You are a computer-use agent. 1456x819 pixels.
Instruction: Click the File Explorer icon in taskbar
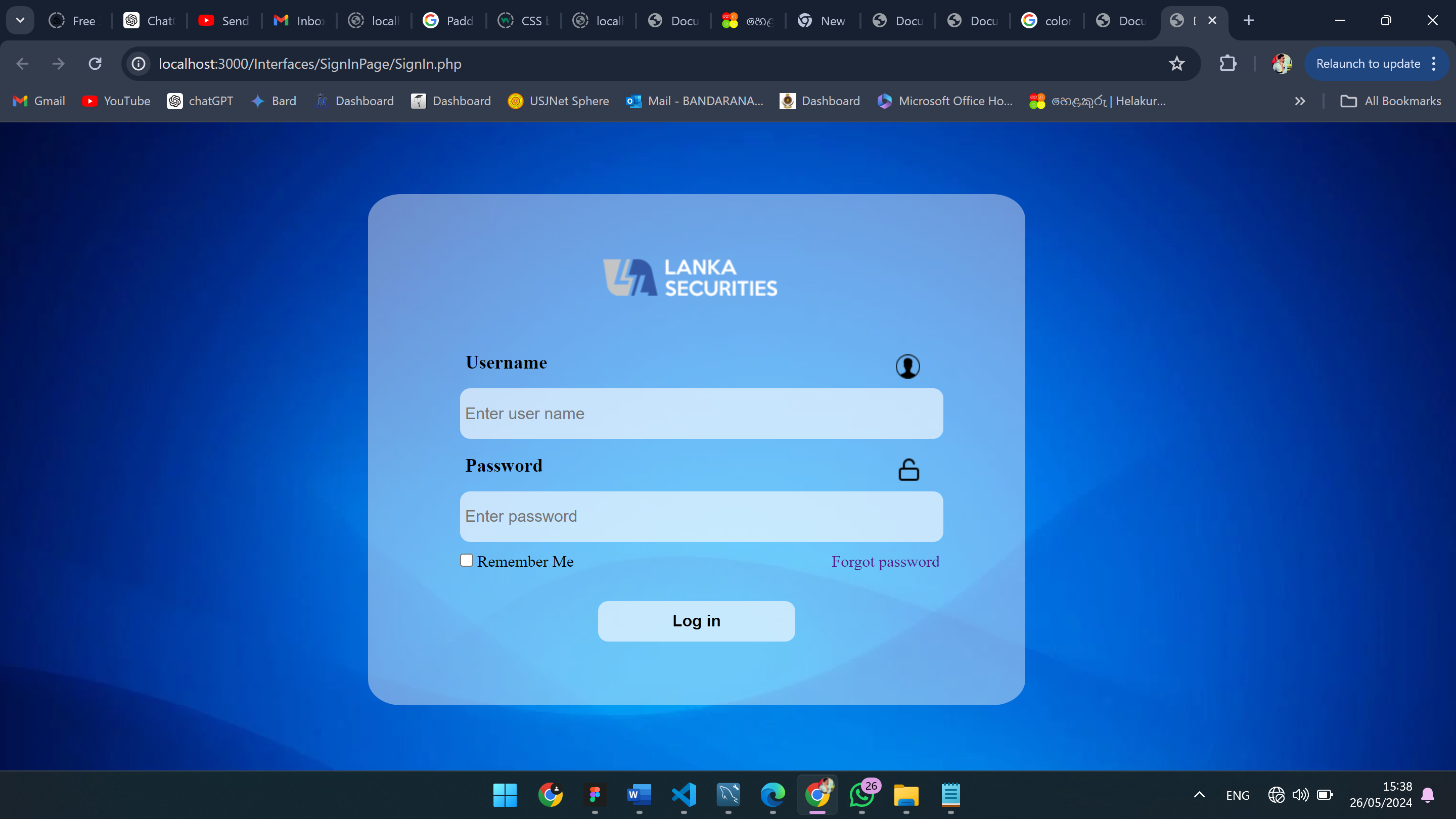[x=907, y=795]
